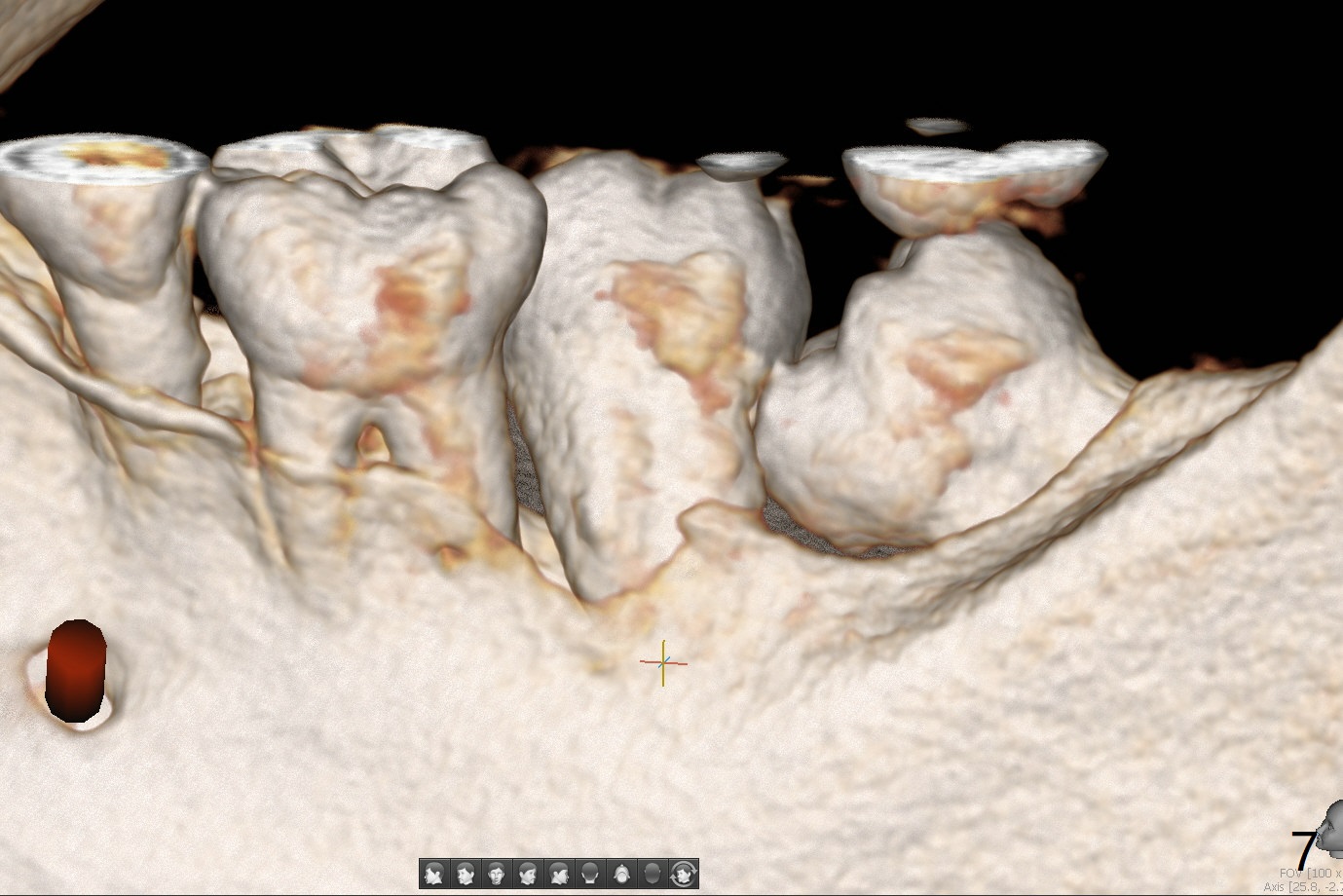
Task: Switch to the frontal face view icon
Action: click(x=497, y=874)
